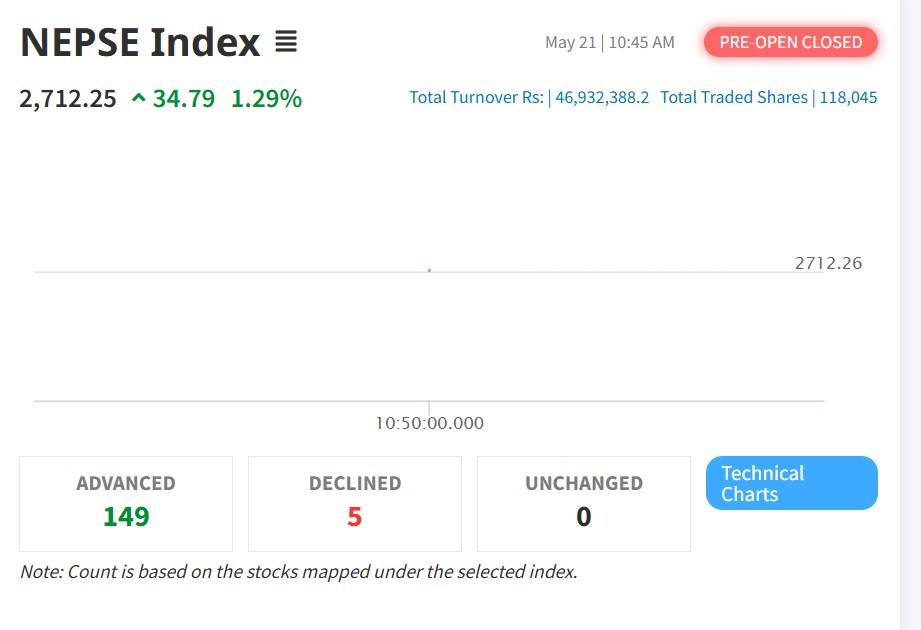921x630 pixels.
Task: Click the traded shares count 118,045
Action: click(x=848, y=97)
